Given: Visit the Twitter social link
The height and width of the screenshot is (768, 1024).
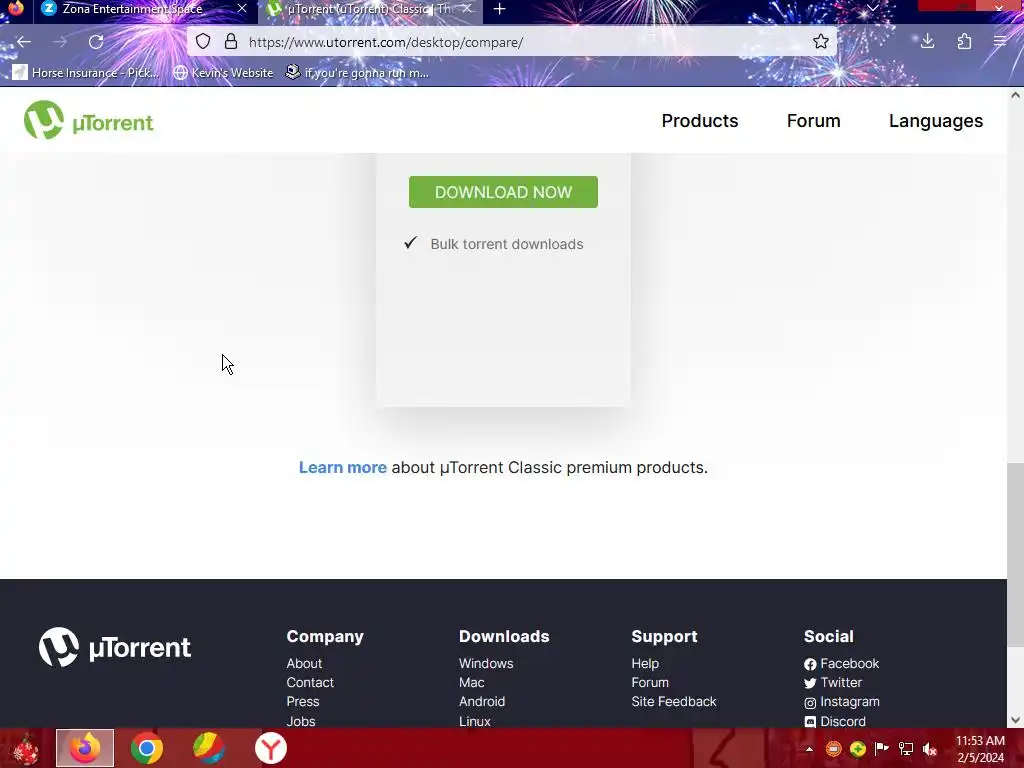Looking at the screenshot, I should [x=833, y=682].
